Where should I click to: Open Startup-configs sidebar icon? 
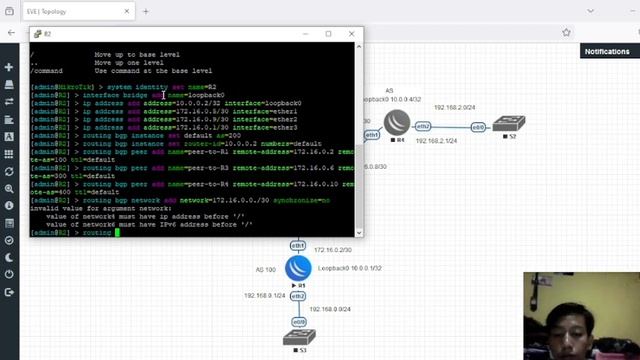tap(9, 119)
